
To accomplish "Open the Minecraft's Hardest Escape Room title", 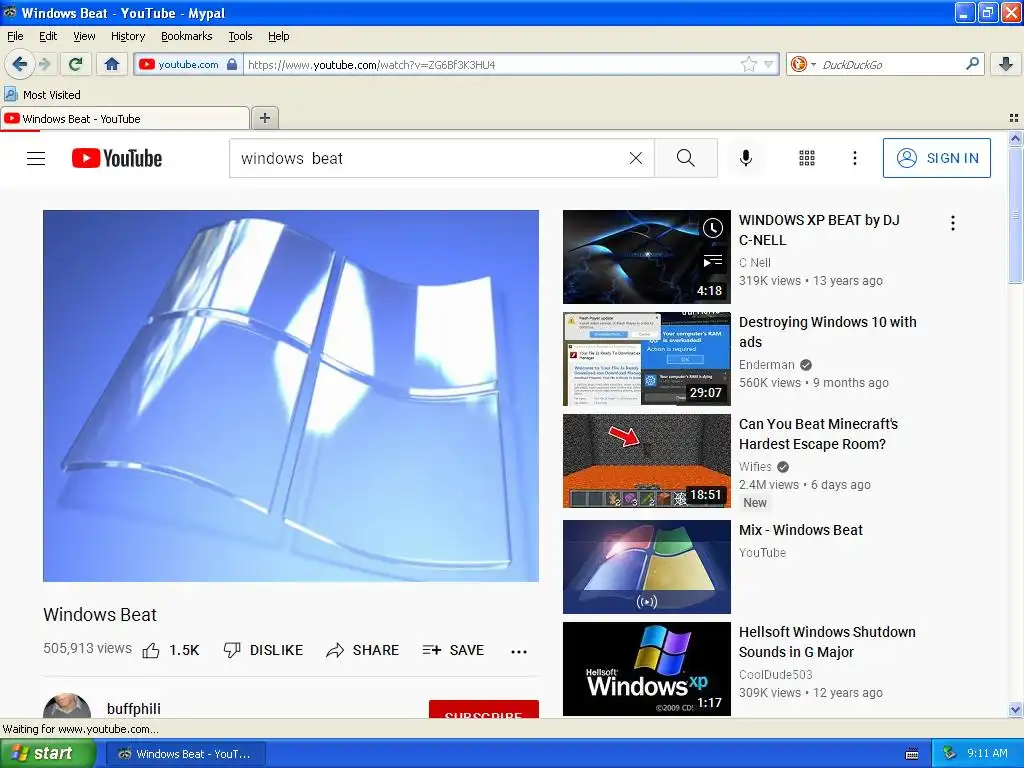I will point(818,434).
